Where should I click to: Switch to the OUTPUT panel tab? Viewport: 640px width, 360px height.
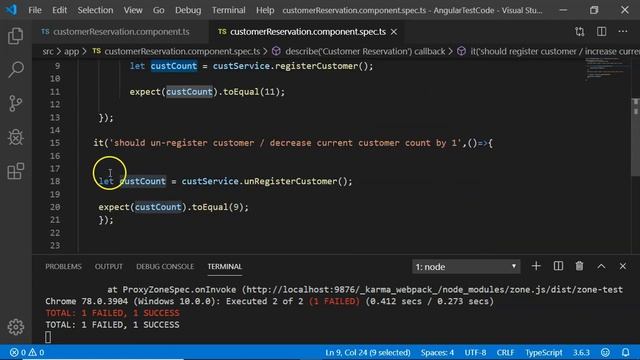(109, 267)
